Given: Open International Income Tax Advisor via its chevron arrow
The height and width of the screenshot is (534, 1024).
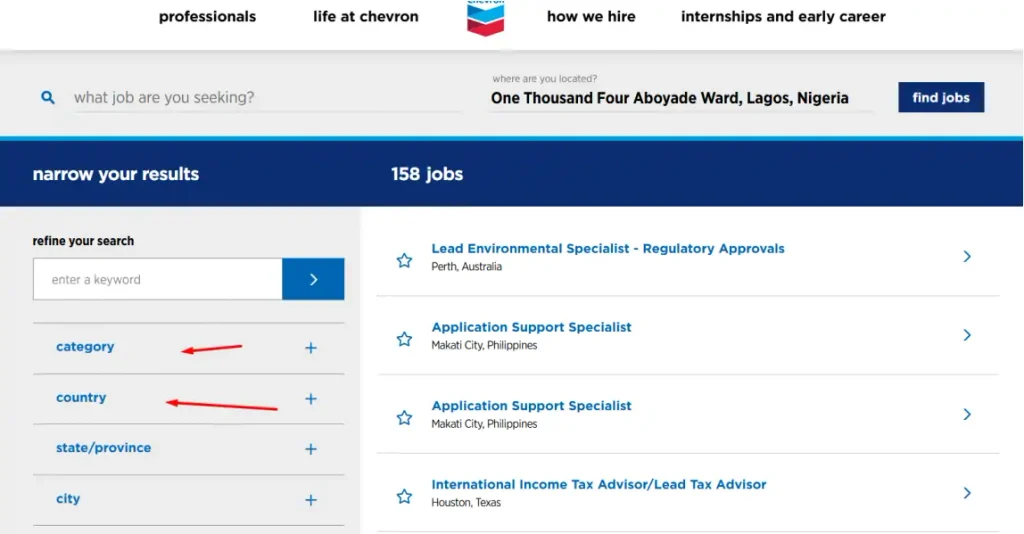Looking at the screenshot, I should 967,493.
